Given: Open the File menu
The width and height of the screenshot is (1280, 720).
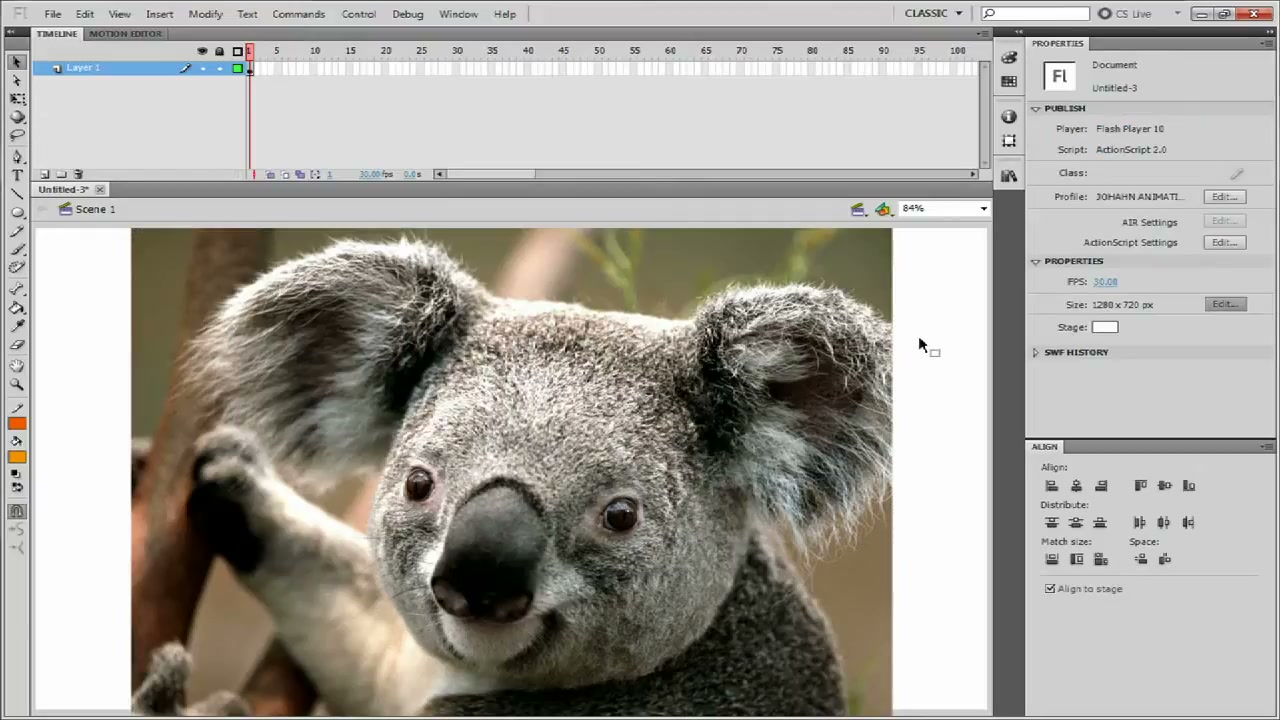Looking at the screenshot, I should [53, 14].
